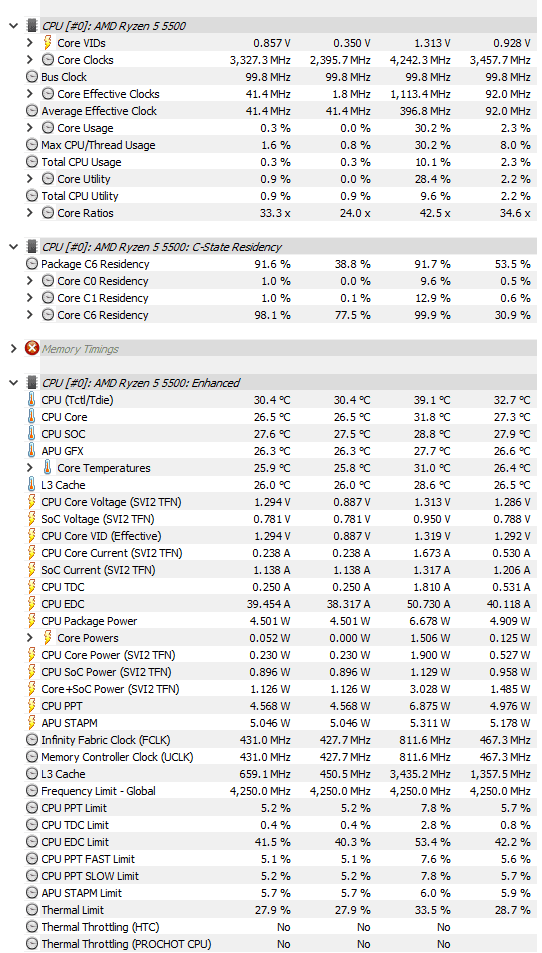Click the clock icon next to Bus Clock
Image resolution: width=542 pixels, height=953 pixels.
click(32, 77)
